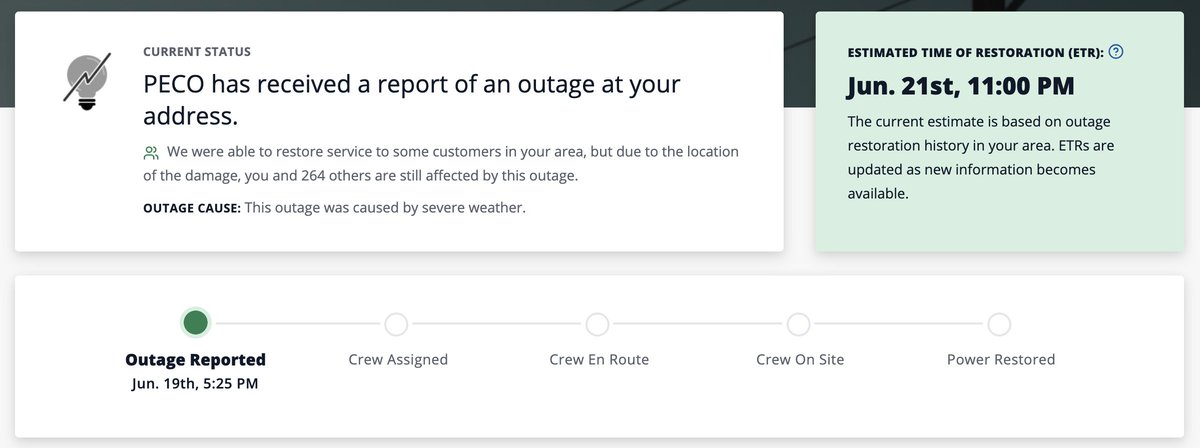Viewport: 1200px width, 448px height.
Task: Click the 'PECO has received a report' headline
Action: click(412, 99)
